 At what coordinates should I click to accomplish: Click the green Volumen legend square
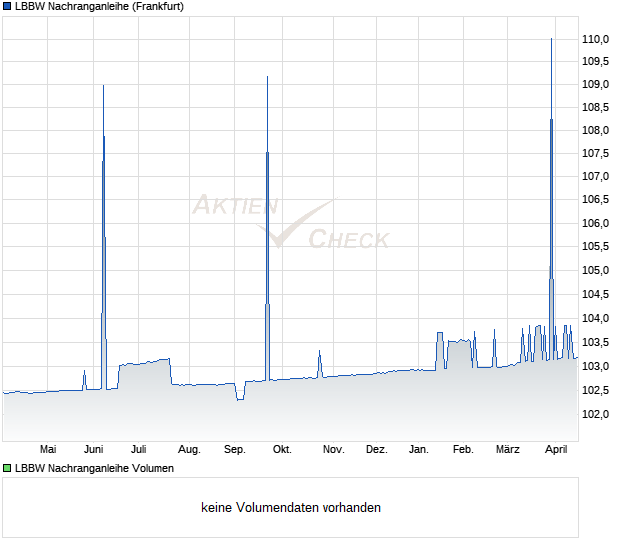pyautogui.click(x=7, y=468)
